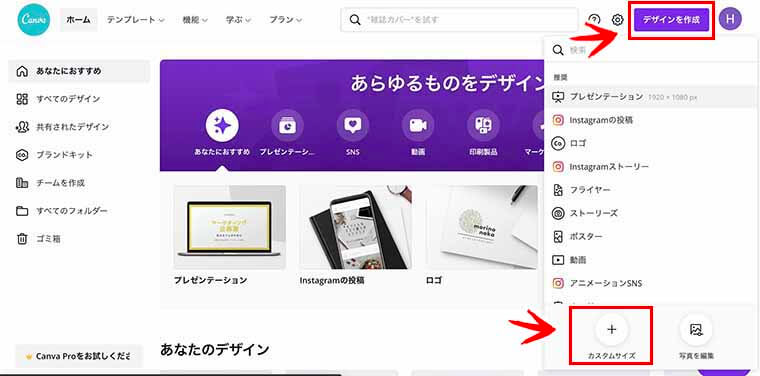
Task: Click the Canva logo
Action: pyautogui.click(x=33, y=19)
